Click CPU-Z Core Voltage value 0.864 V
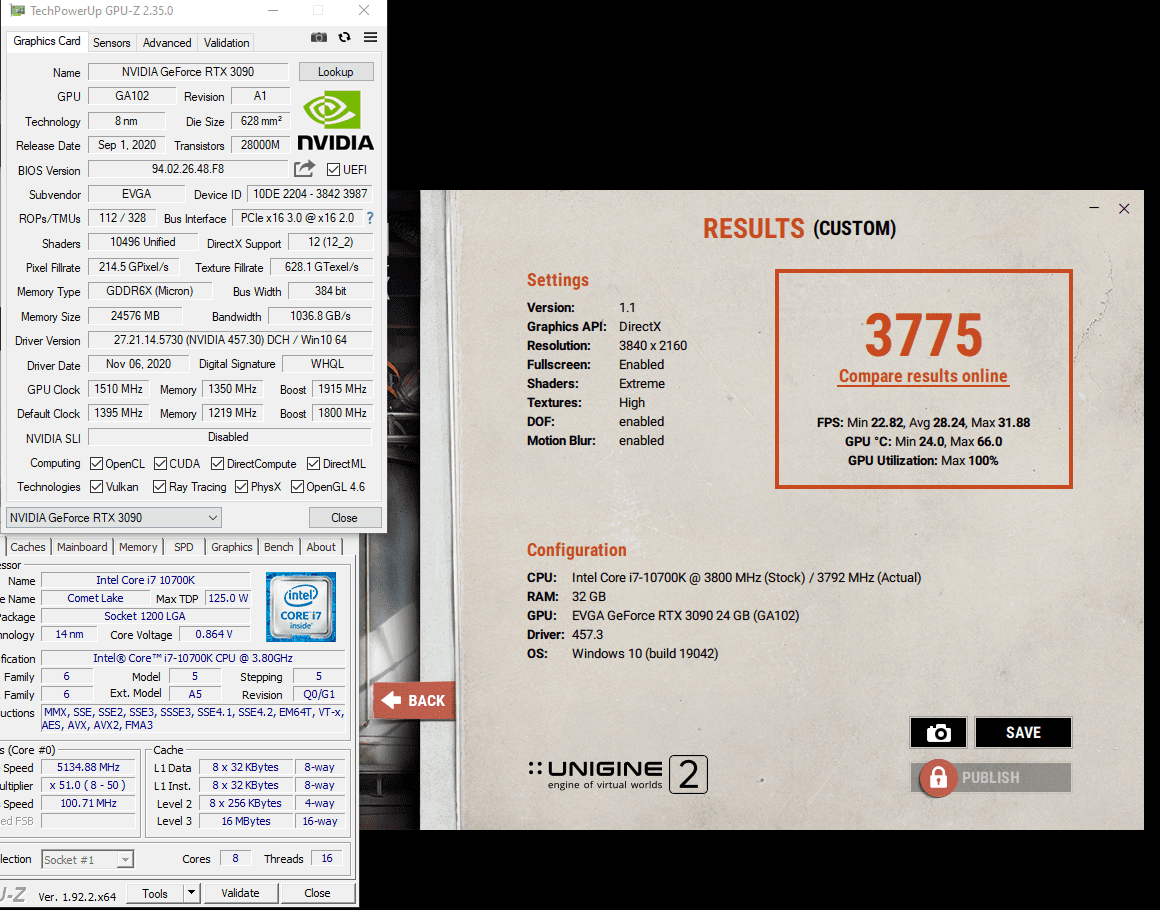 coord(214,634)
